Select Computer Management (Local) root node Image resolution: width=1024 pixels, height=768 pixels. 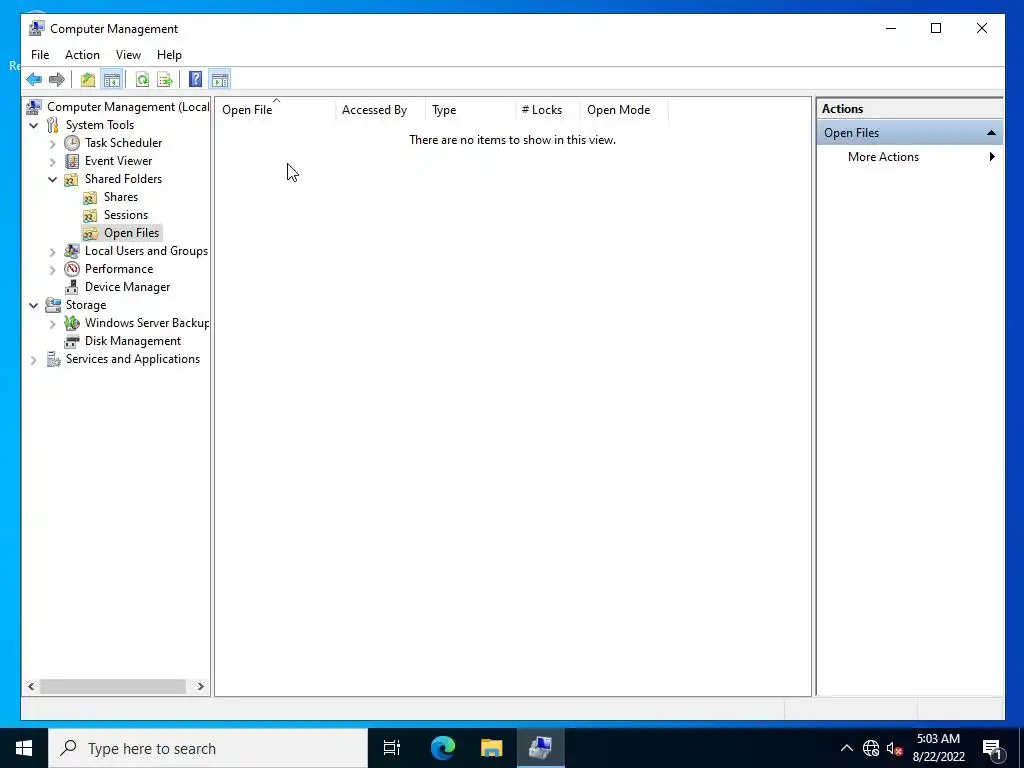coord(128,106)
